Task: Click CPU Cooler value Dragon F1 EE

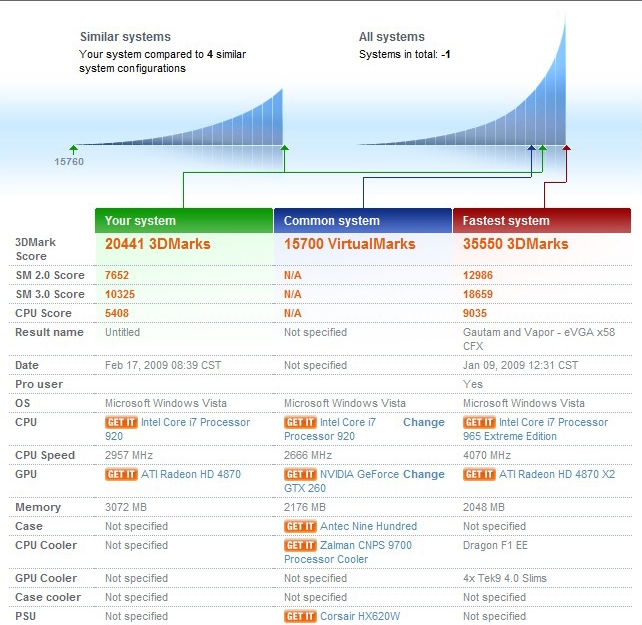Action: coord(495,545)
